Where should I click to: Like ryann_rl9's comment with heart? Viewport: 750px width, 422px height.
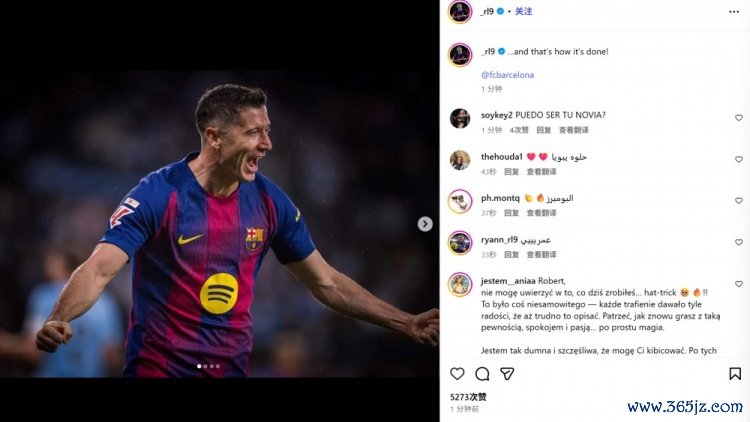tap(739, 242)
